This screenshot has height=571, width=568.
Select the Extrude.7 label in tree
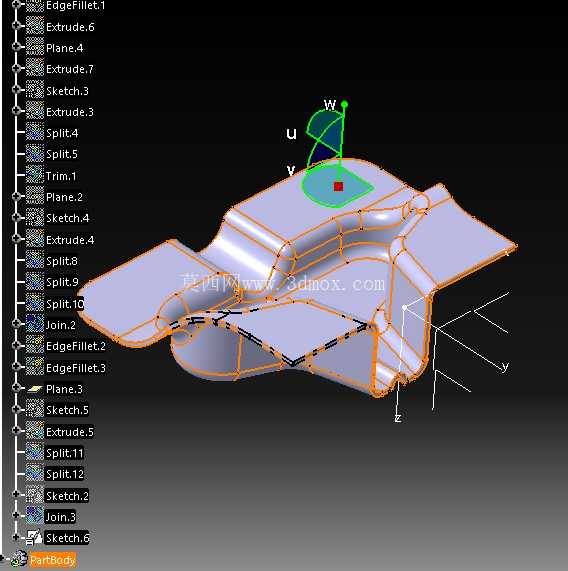point(70,69)
